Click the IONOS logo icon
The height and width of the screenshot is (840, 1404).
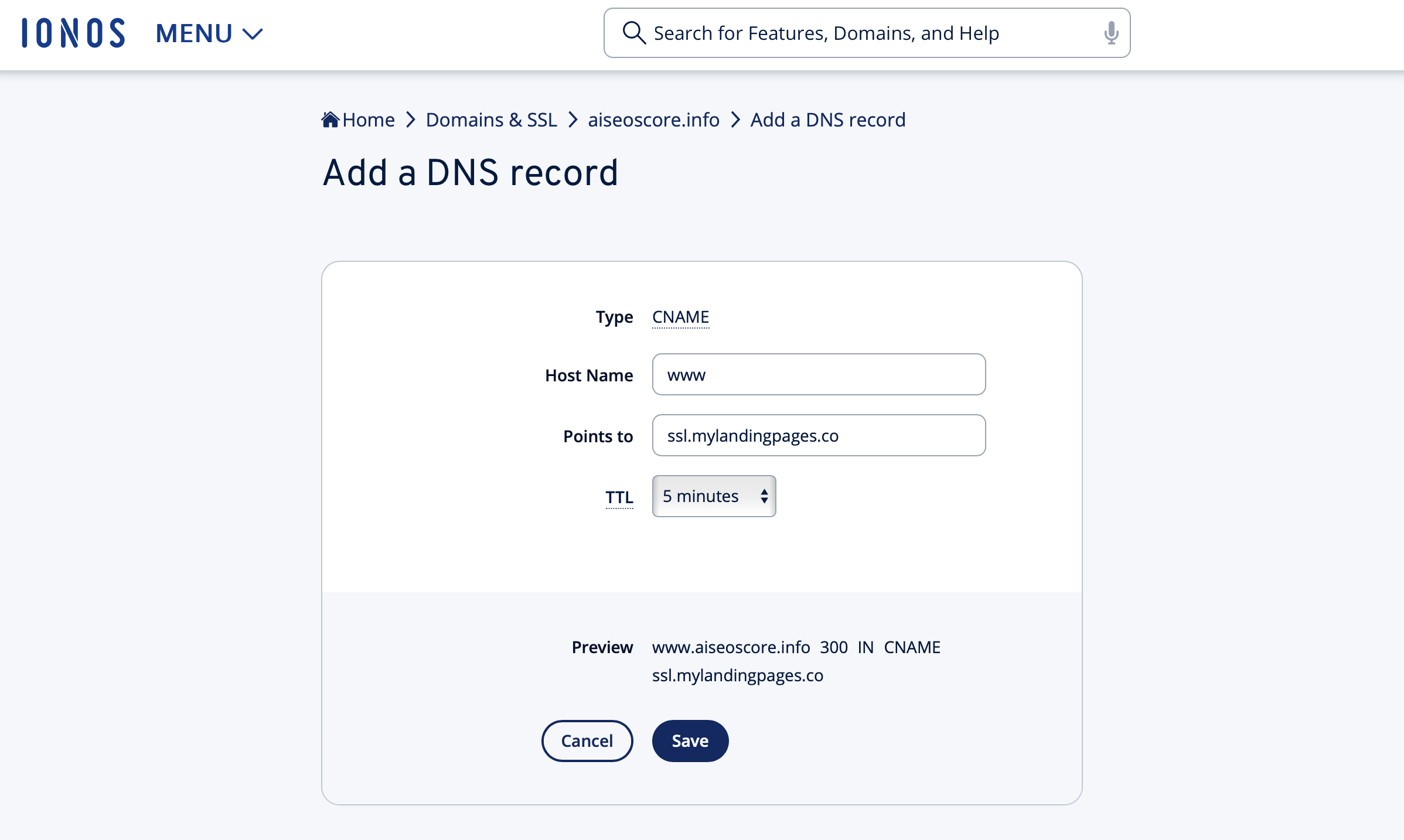[x=71, y=33]
